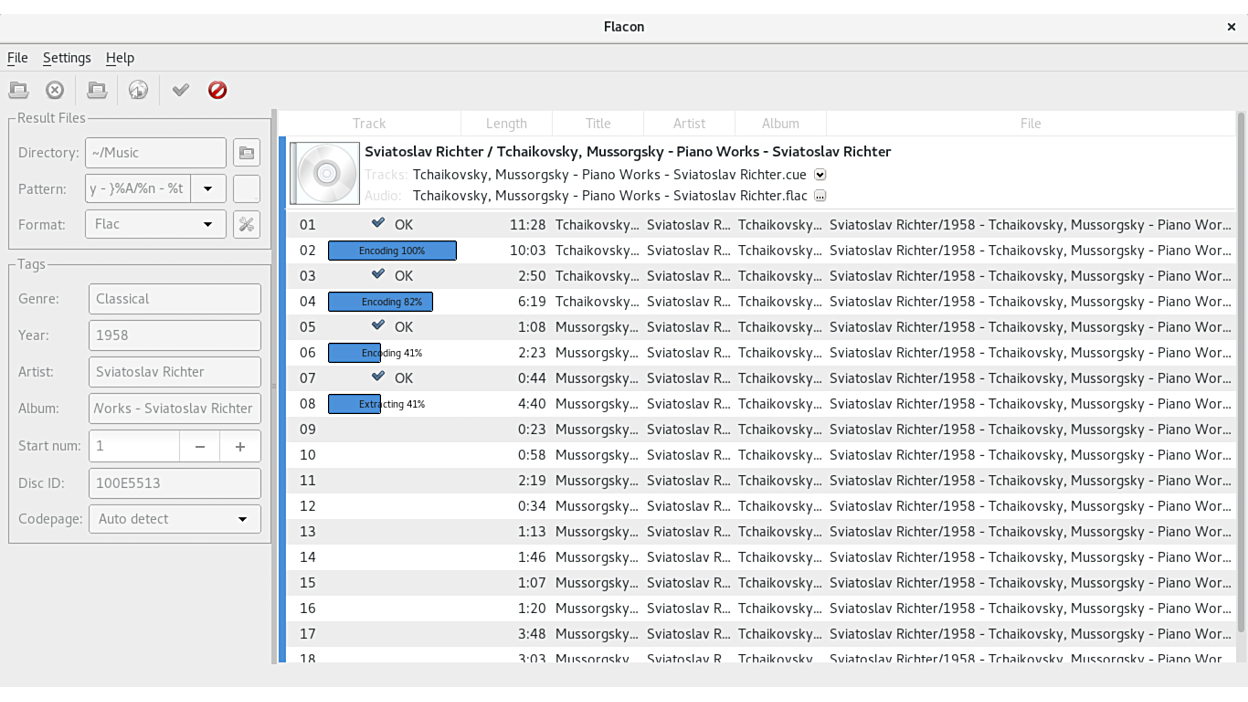Image resolution: width=1248 pixels, height=702 pixels.
Task: Browse for output Directory using folder button
Action: click(246, 153)
